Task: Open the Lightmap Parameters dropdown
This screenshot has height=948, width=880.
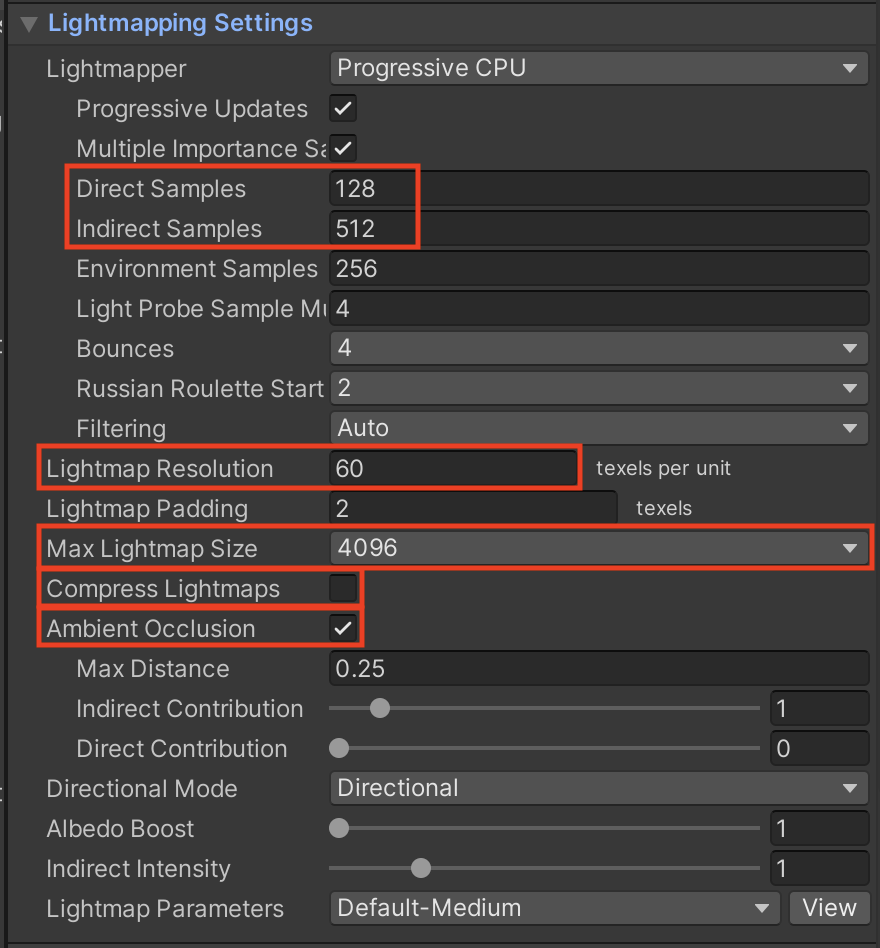Action: coord(554,908)
